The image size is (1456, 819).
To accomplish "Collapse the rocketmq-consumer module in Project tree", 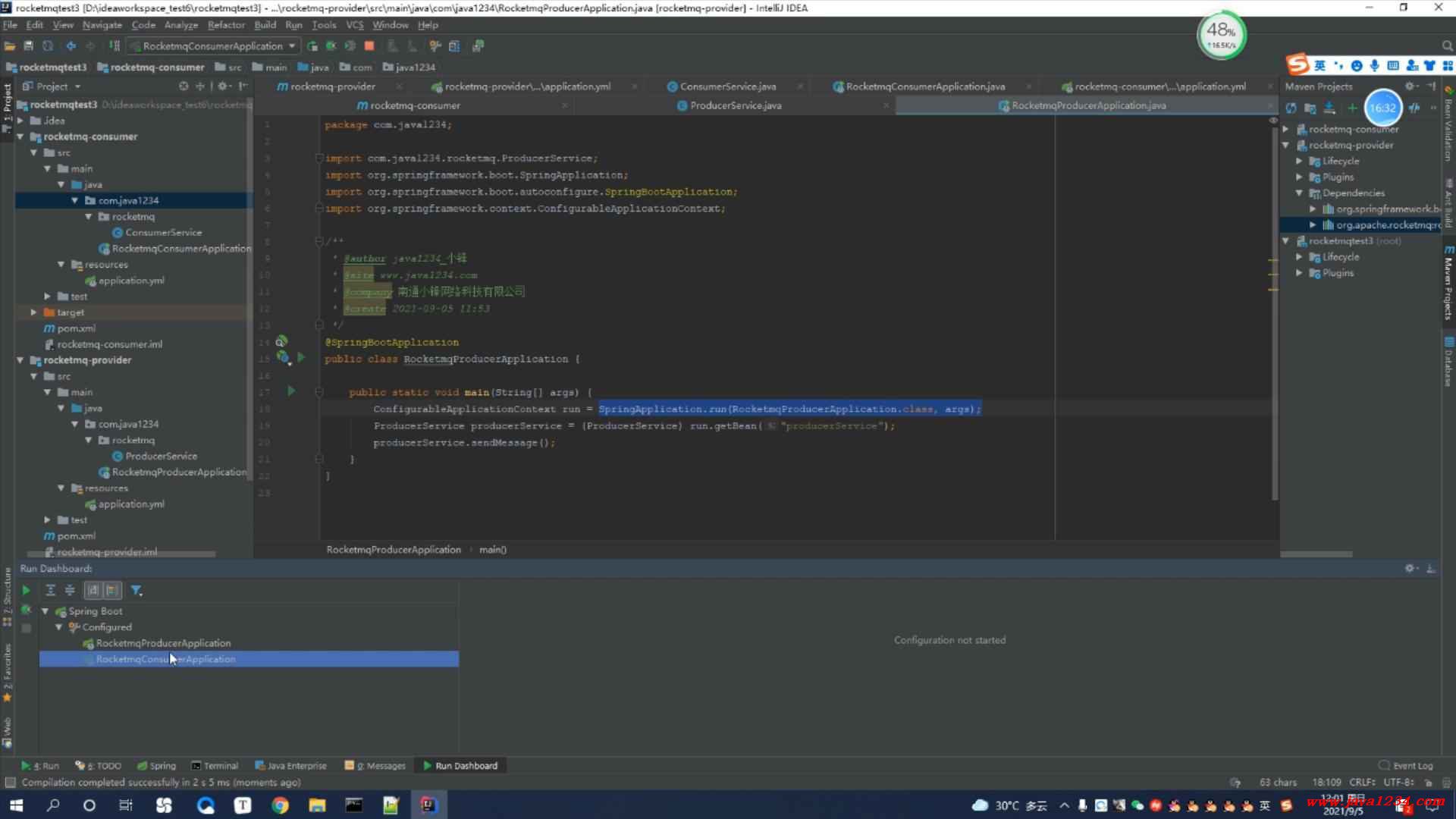I will 20,136.
